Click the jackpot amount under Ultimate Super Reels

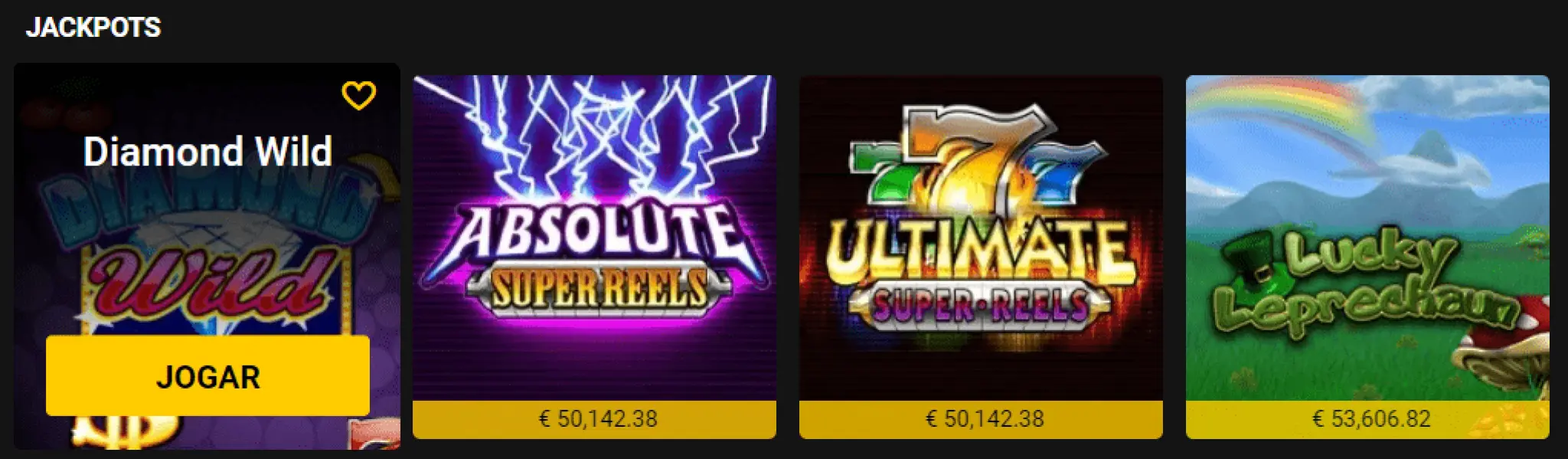pyautogui.click(x=985, y=419)
